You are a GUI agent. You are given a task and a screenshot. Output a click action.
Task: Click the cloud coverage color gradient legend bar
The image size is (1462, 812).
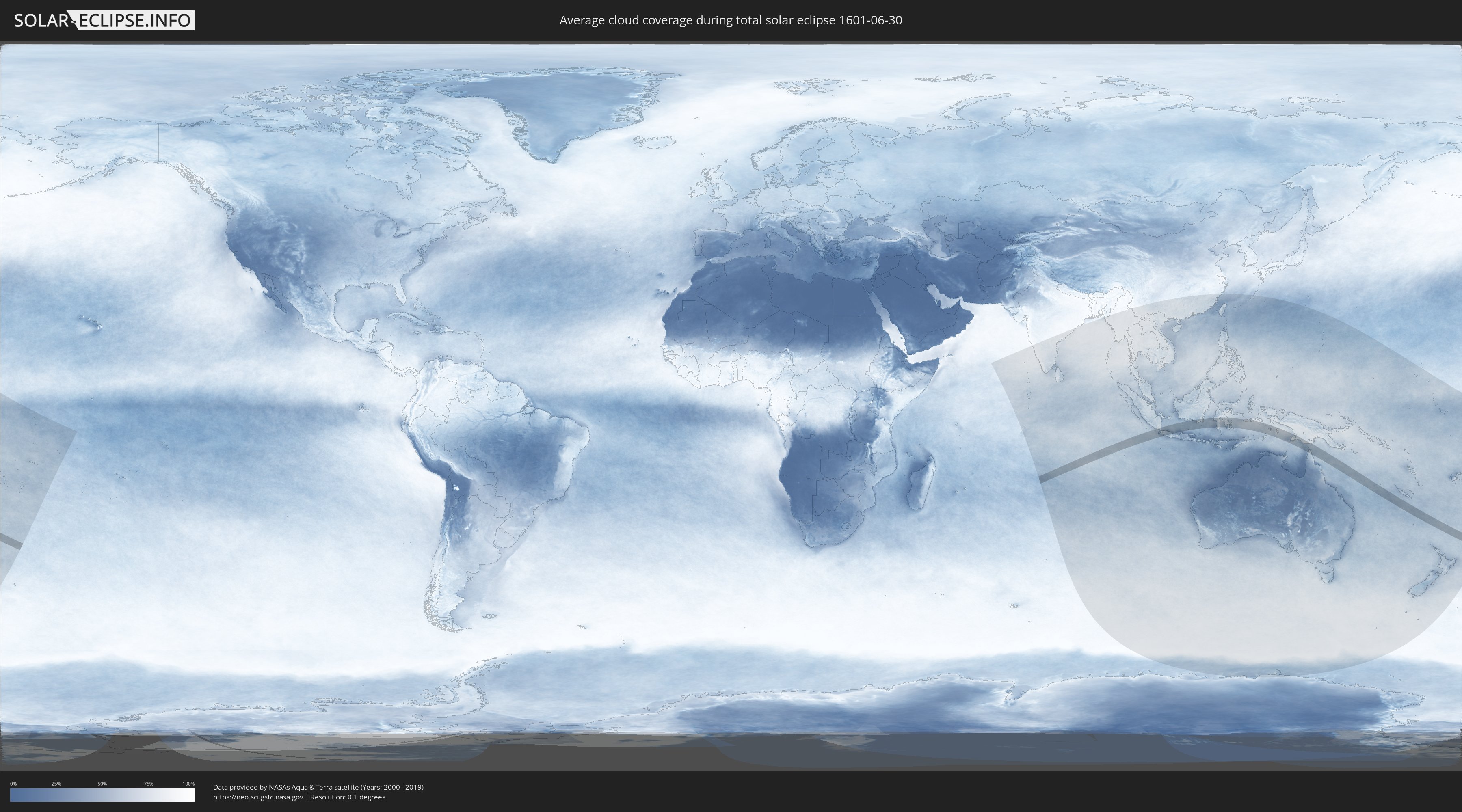(x=102, y=795)
